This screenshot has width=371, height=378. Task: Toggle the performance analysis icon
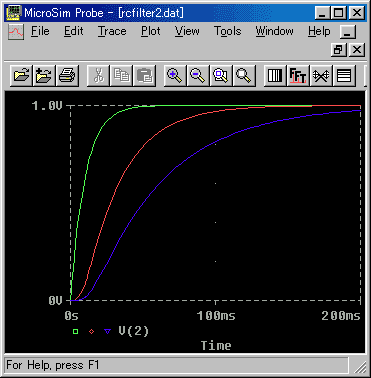(321, 76)
